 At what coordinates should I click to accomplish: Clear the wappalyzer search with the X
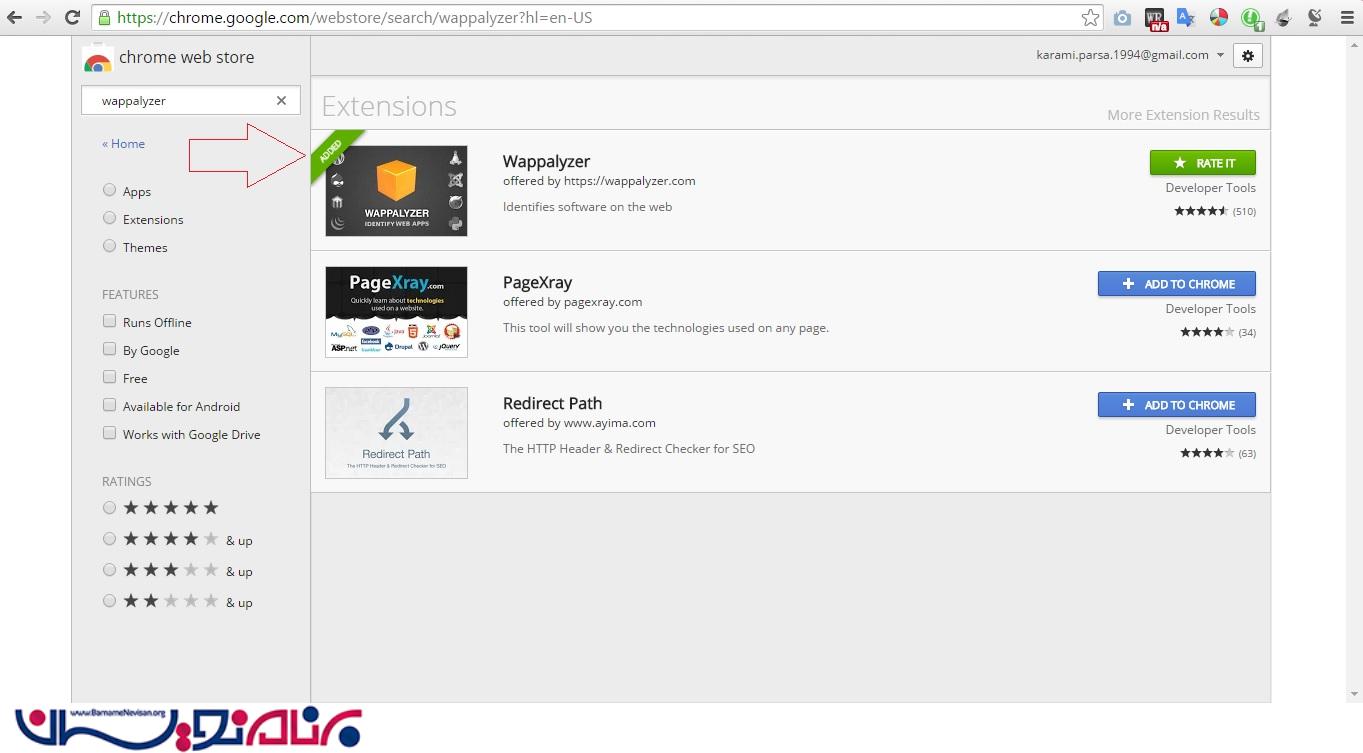(x=281, y=100)
